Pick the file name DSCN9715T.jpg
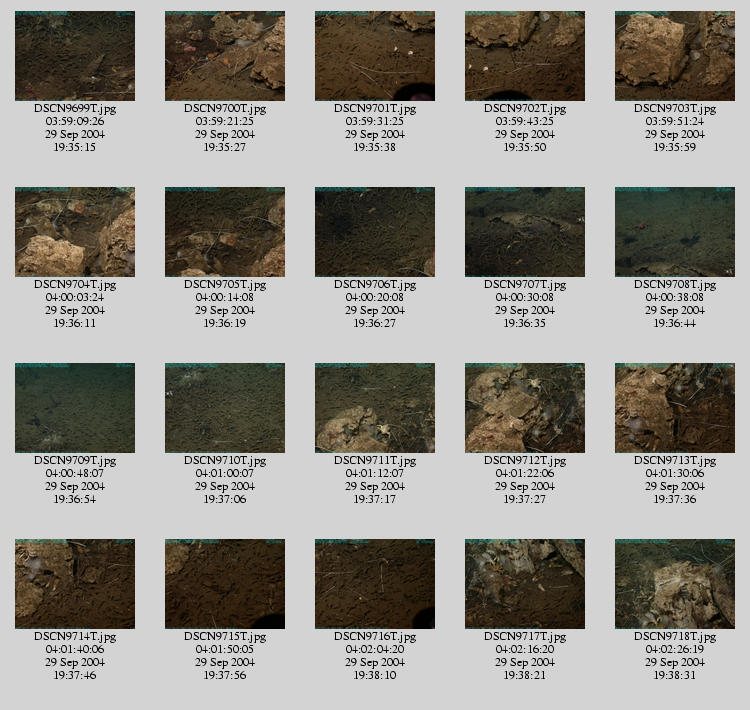The image size is (750, 710). coord(225,637)
